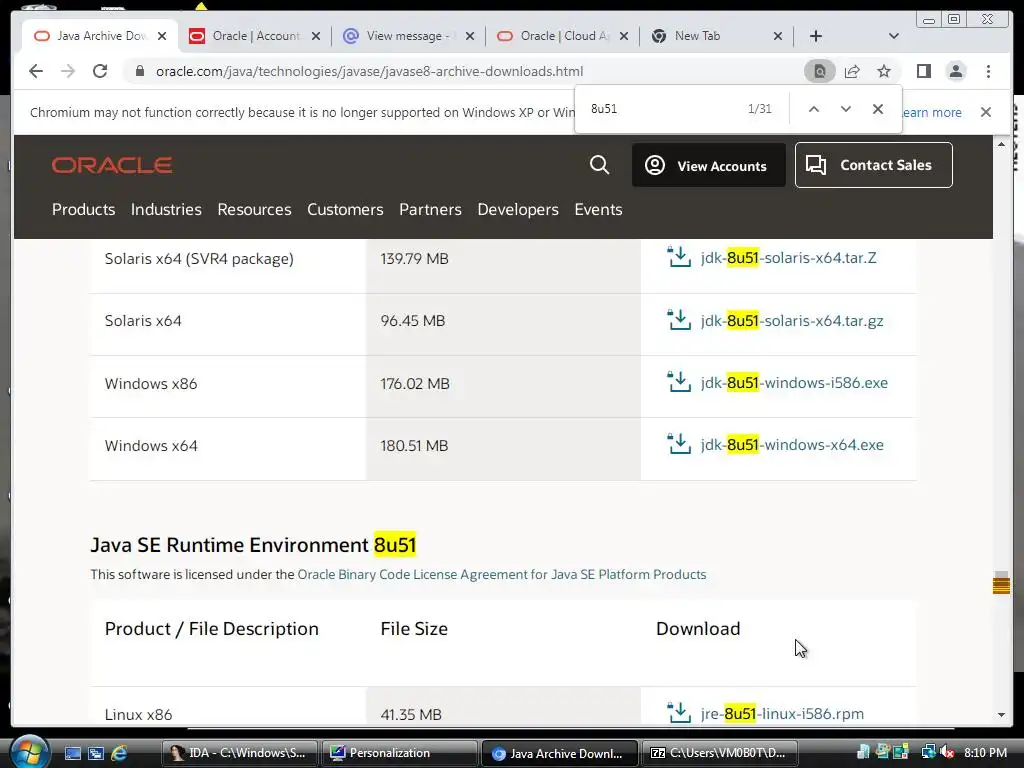The width and height of the screenshot is (1024, 768).
Task: Click the address bar URL
Action: coord(369,71)
